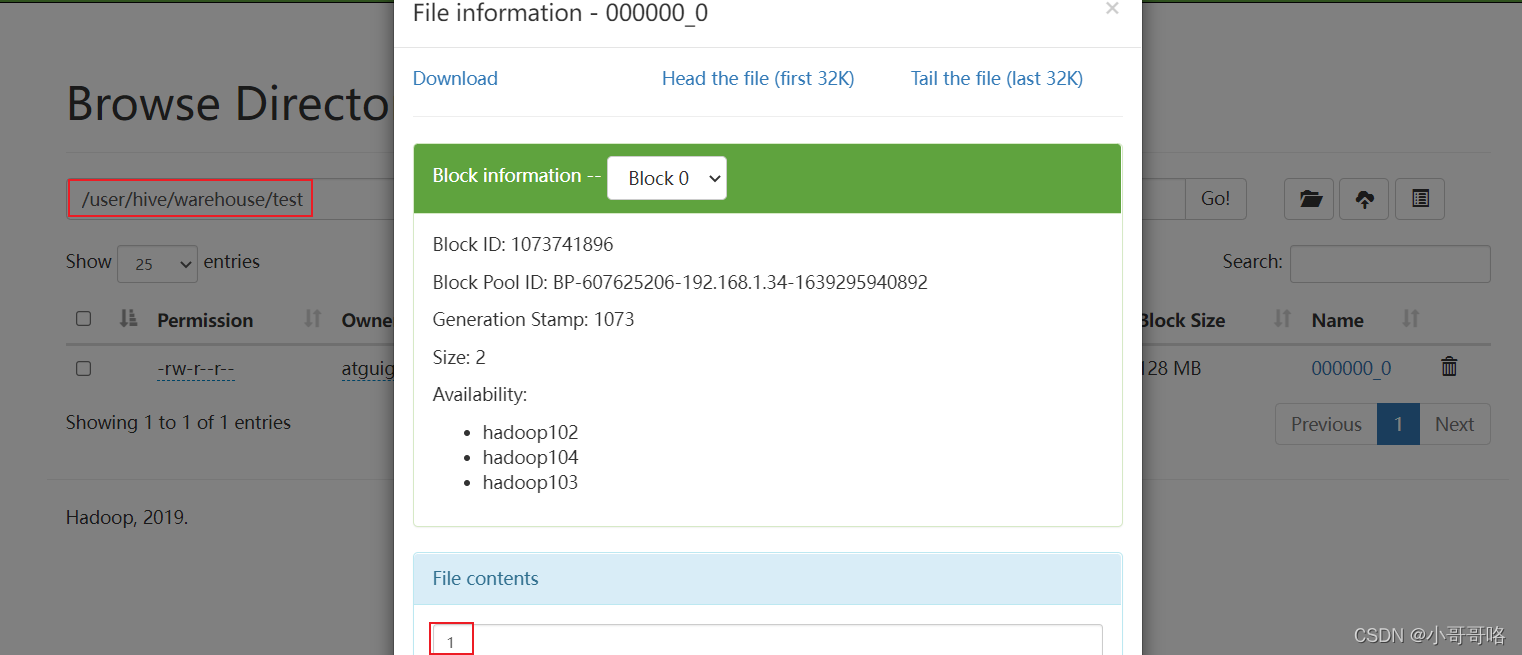Click the Next pagination button
Viewport: 1522px width, 655px height.
[x=1454, y=424]
